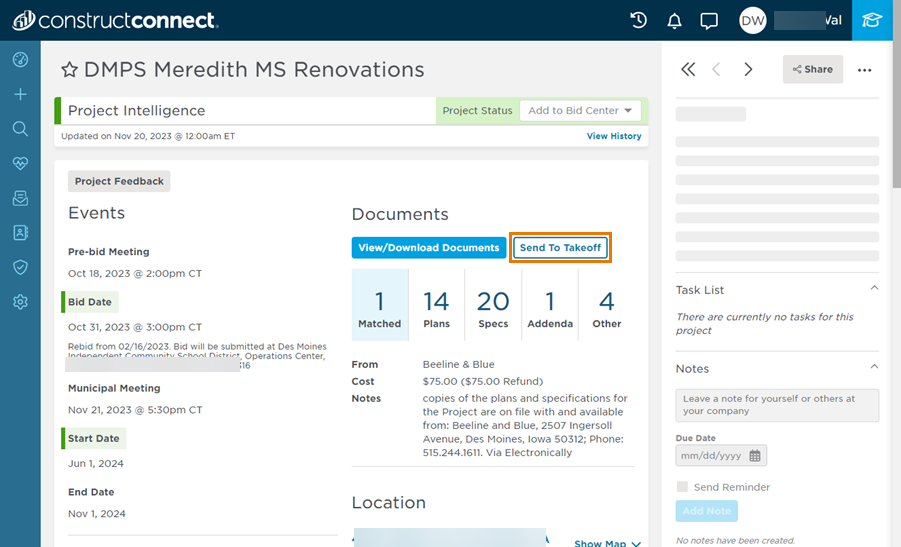Open the dashboard gauge icon in sidebar
The width and height of the screenshot is (901, 547).
point(20,60)
